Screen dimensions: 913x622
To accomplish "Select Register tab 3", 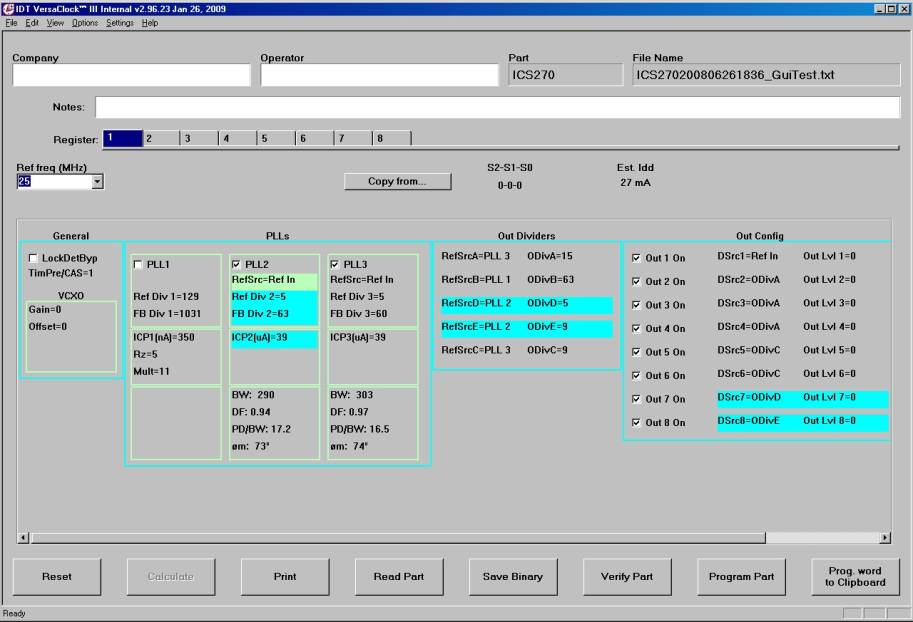I will tap(200, 139).
